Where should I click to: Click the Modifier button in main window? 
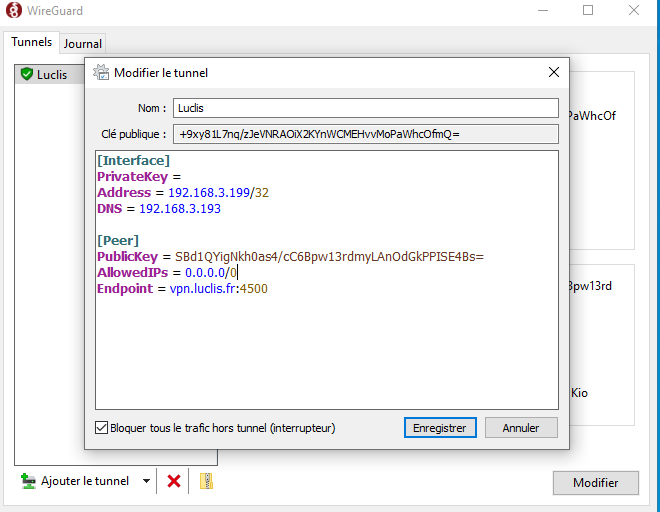(x=596, y=483)
